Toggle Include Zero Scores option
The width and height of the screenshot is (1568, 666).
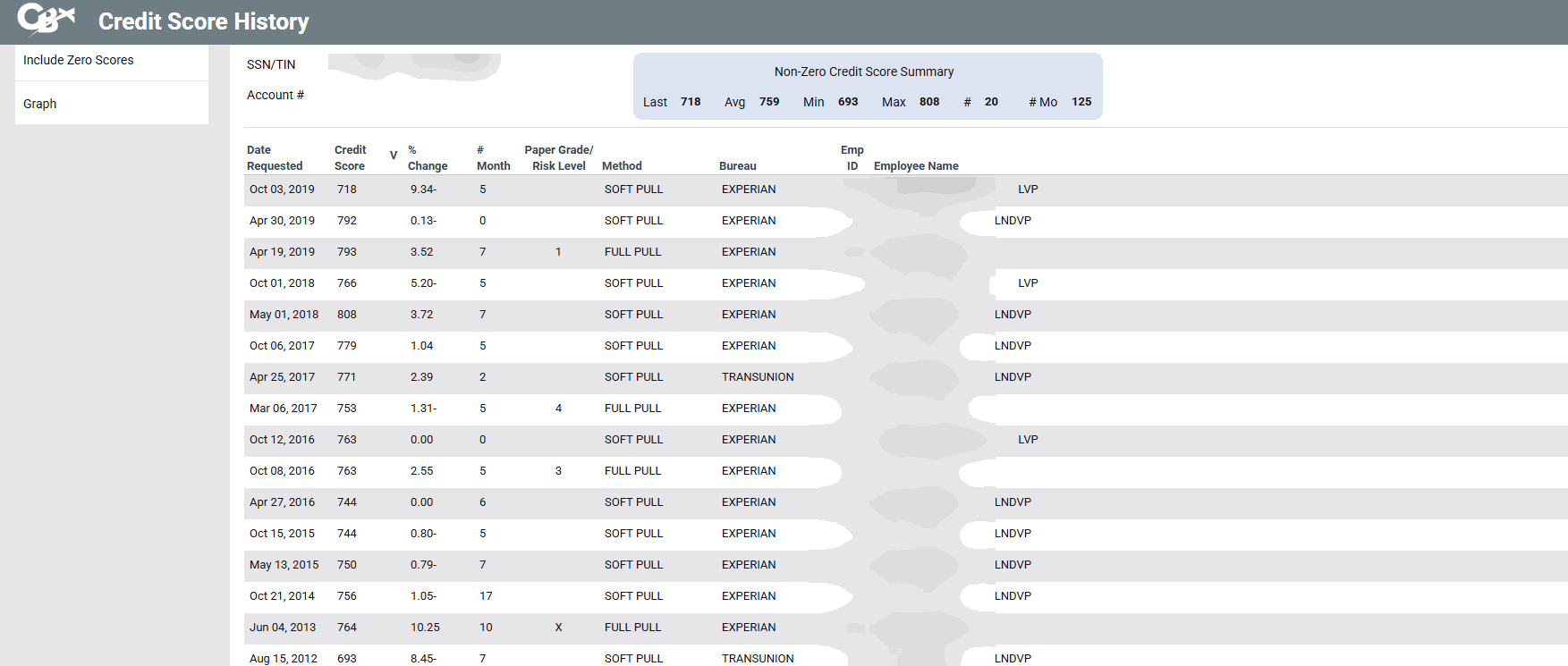coord(79,60)
